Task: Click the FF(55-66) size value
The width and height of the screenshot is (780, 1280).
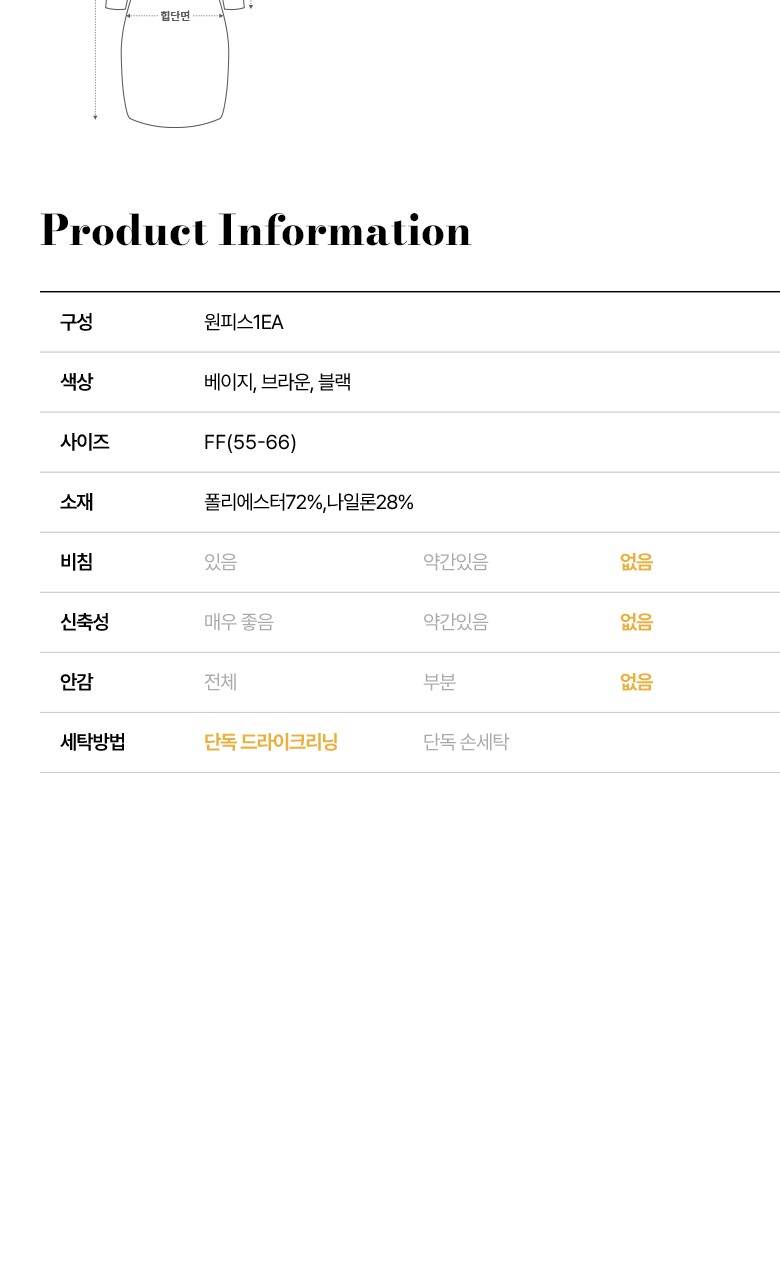Action: 250,442
